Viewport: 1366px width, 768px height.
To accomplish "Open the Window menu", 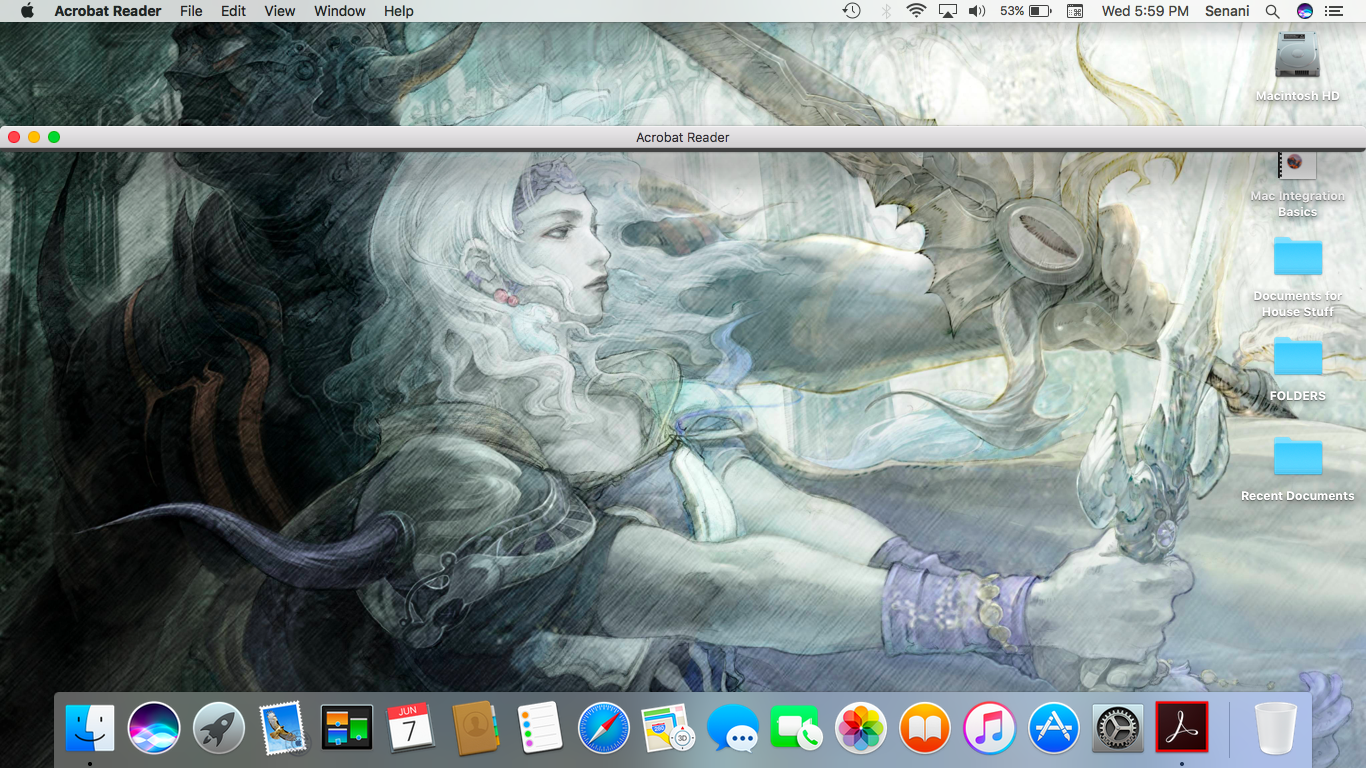I will click(x=340, y=11).
